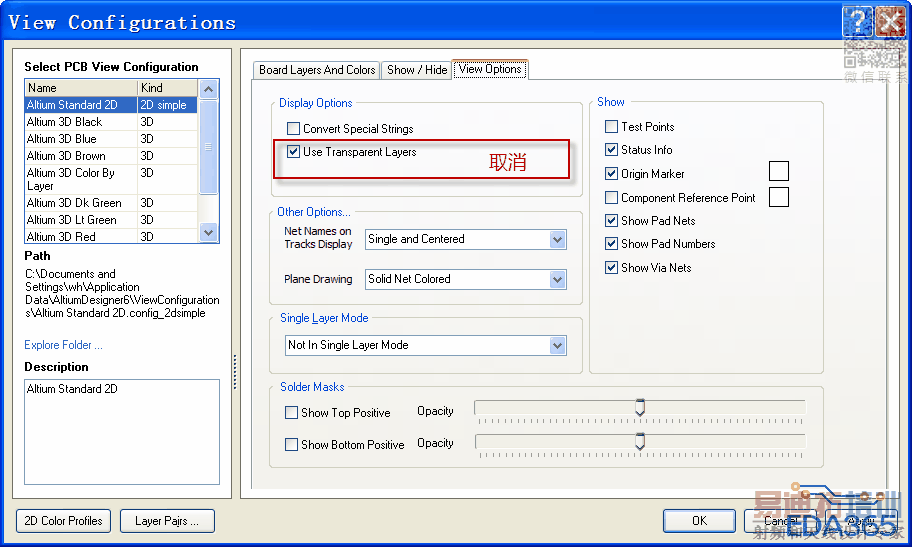Select Altium 3D Red configuration
The width and height of the screenshot is (912, 547).
point(111,236)
